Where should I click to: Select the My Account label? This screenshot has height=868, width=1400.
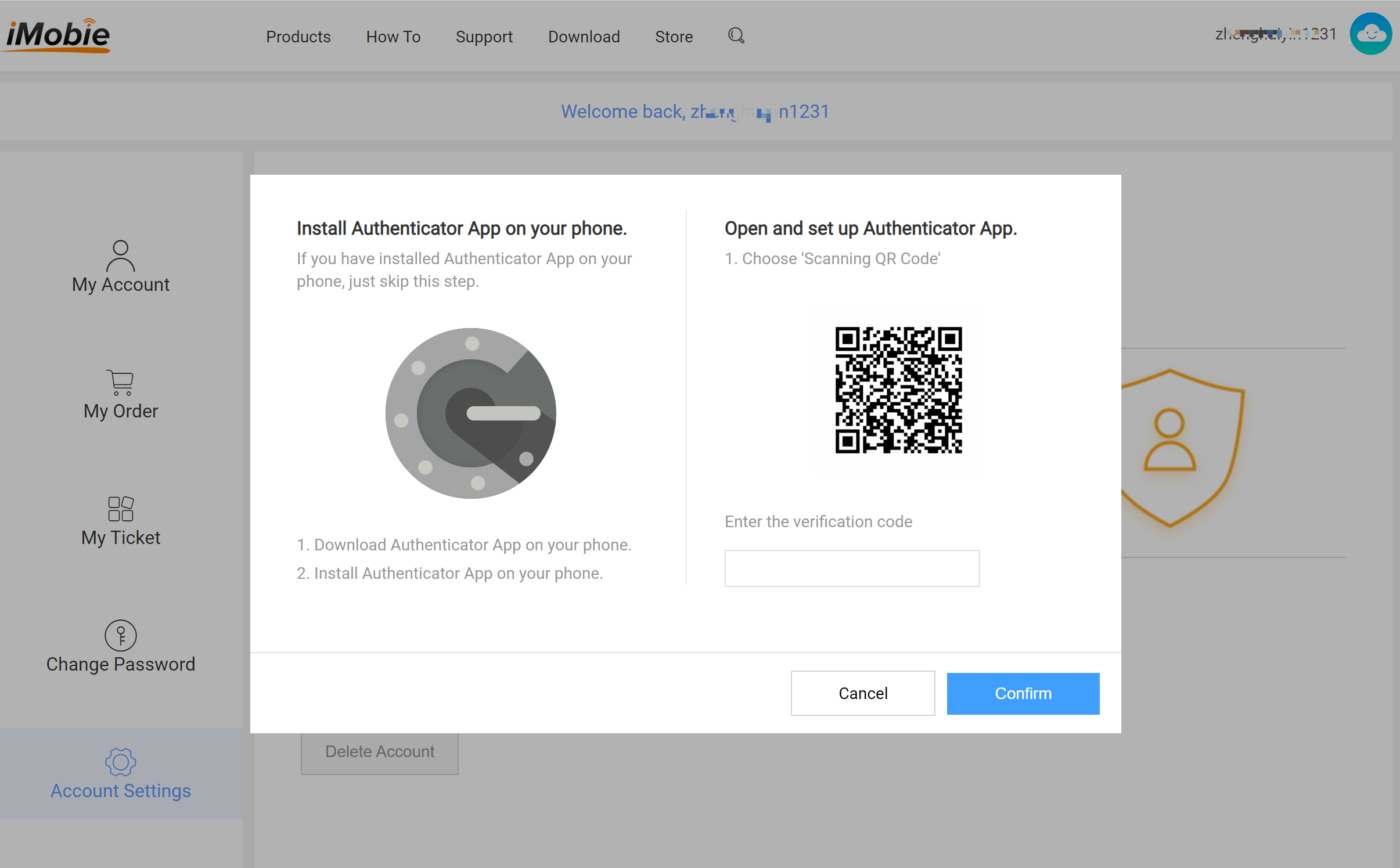click(121, 284)
